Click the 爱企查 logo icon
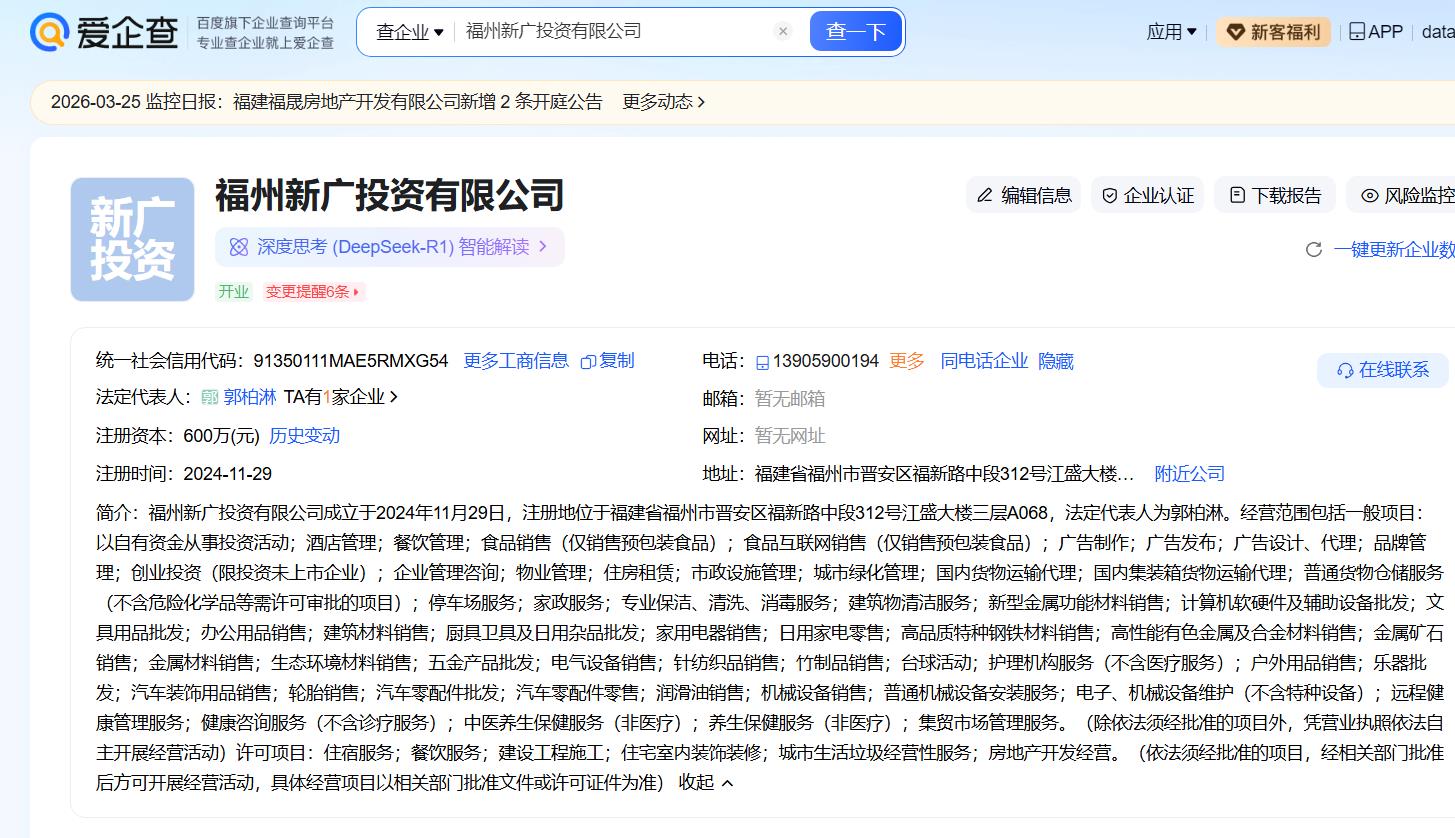 pyautogui.click(x=49, y=32)
